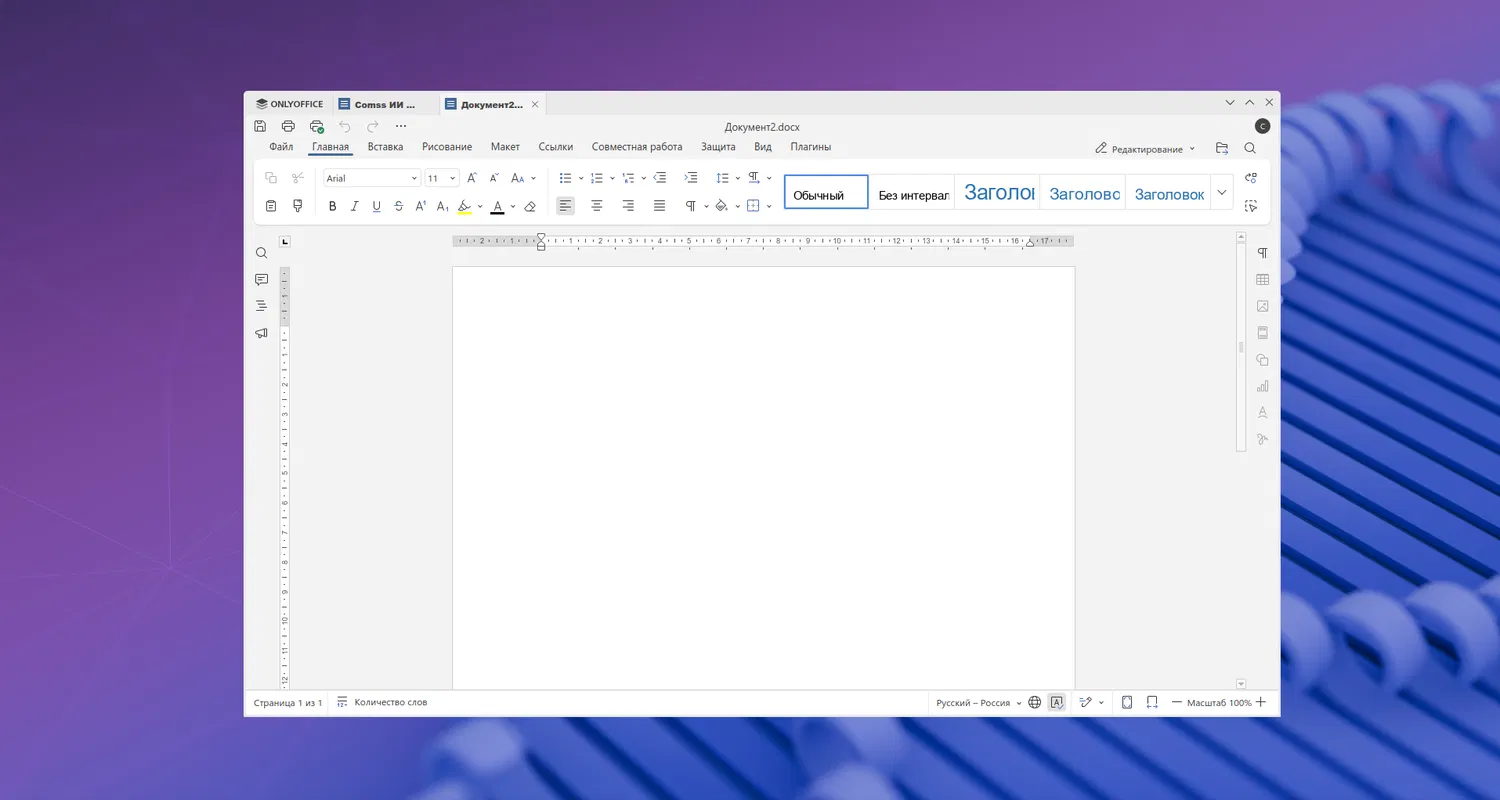This screenshot has height=800, width=1500.
Task: Switch to the Макет tab
Action: [x=505, y=147]
